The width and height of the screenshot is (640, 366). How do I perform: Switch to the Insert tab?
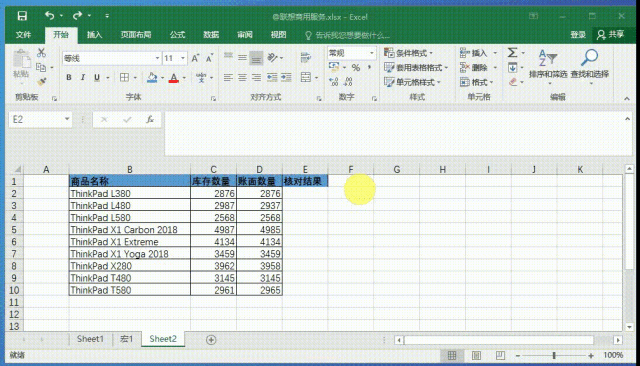tap(94, 35)
